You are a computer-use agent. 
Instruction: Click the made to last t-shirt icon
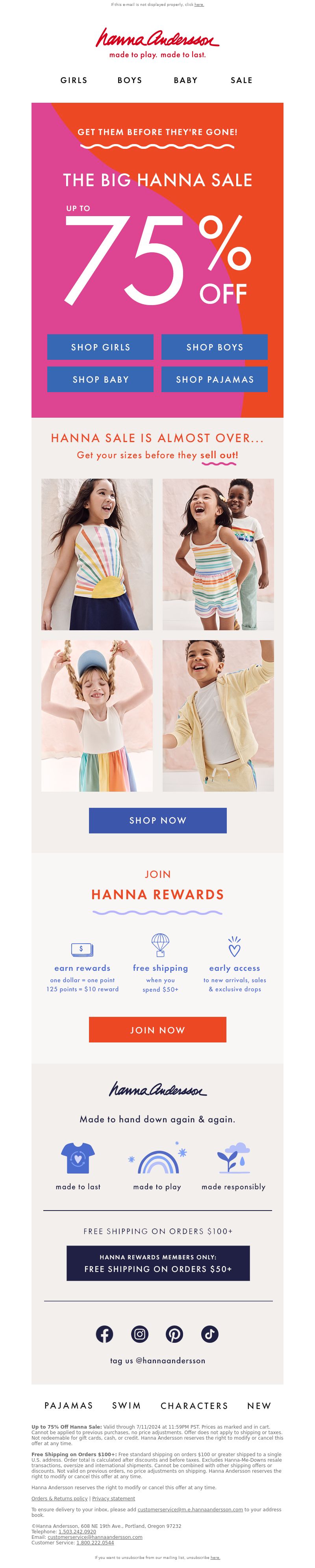[x=78, y=1158]
